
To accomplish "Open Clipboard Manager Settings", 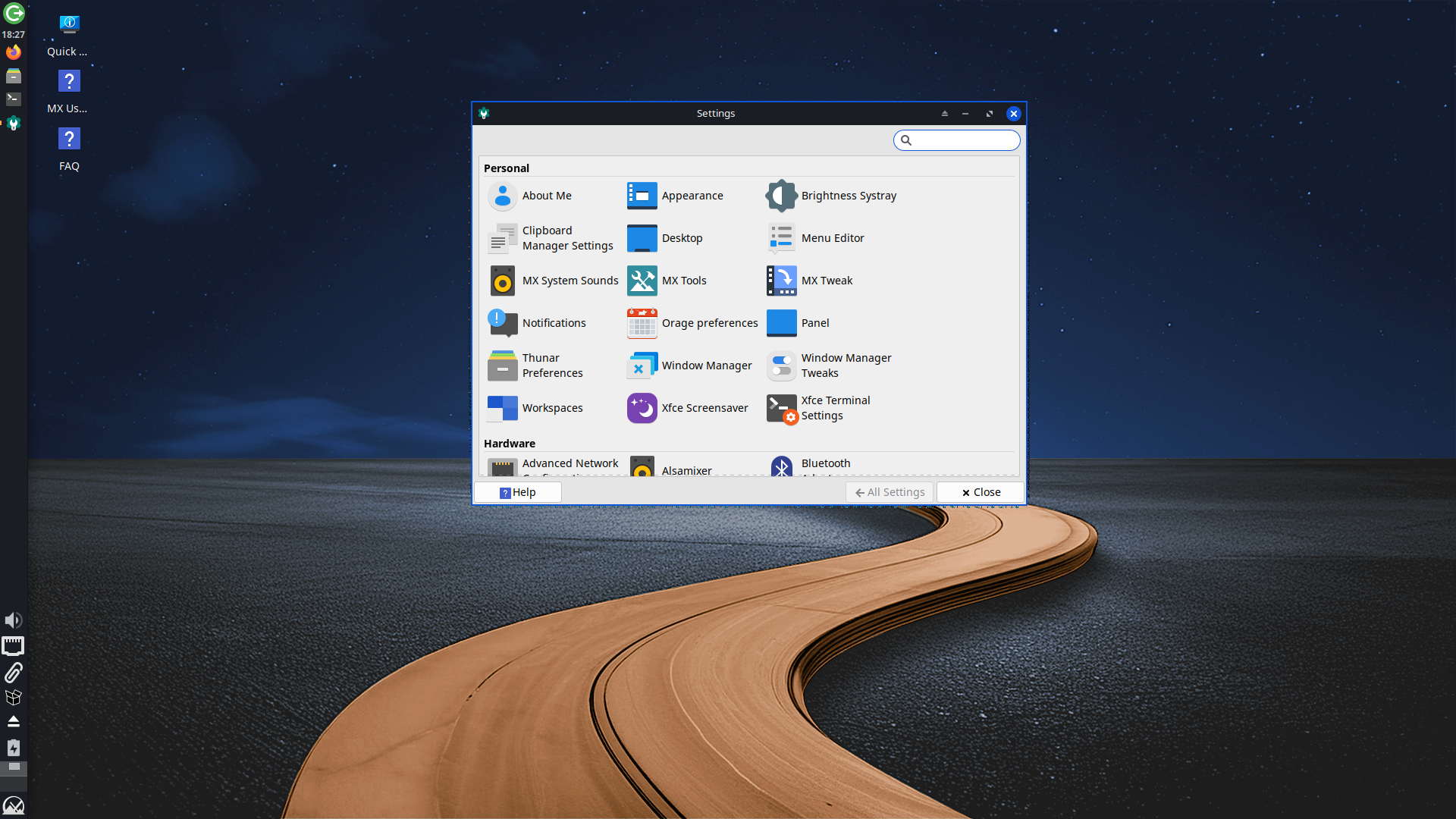I will (x=551, y=238).
